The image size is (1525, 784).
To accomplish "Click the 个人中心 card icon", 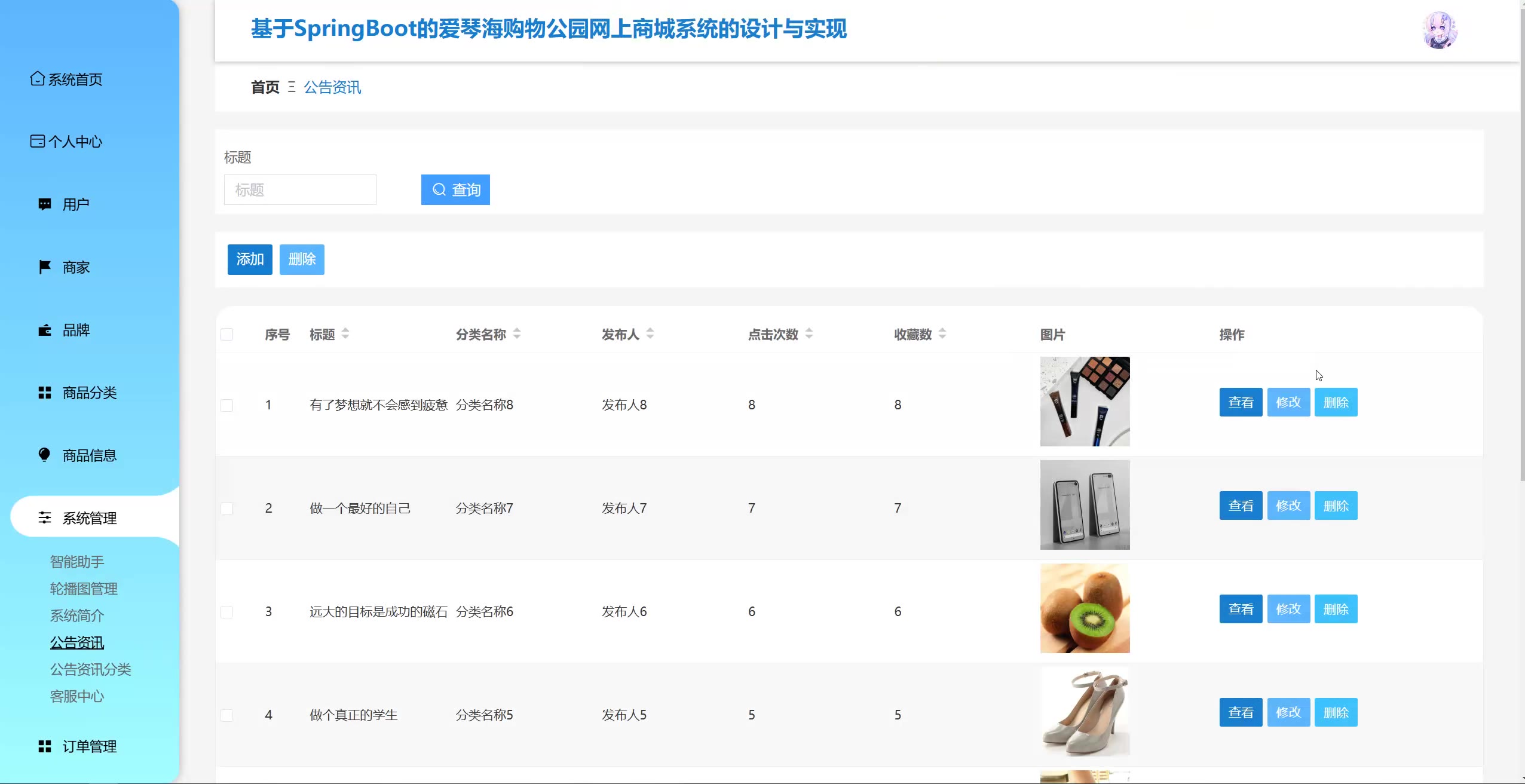I will click(x=37, y=141).
